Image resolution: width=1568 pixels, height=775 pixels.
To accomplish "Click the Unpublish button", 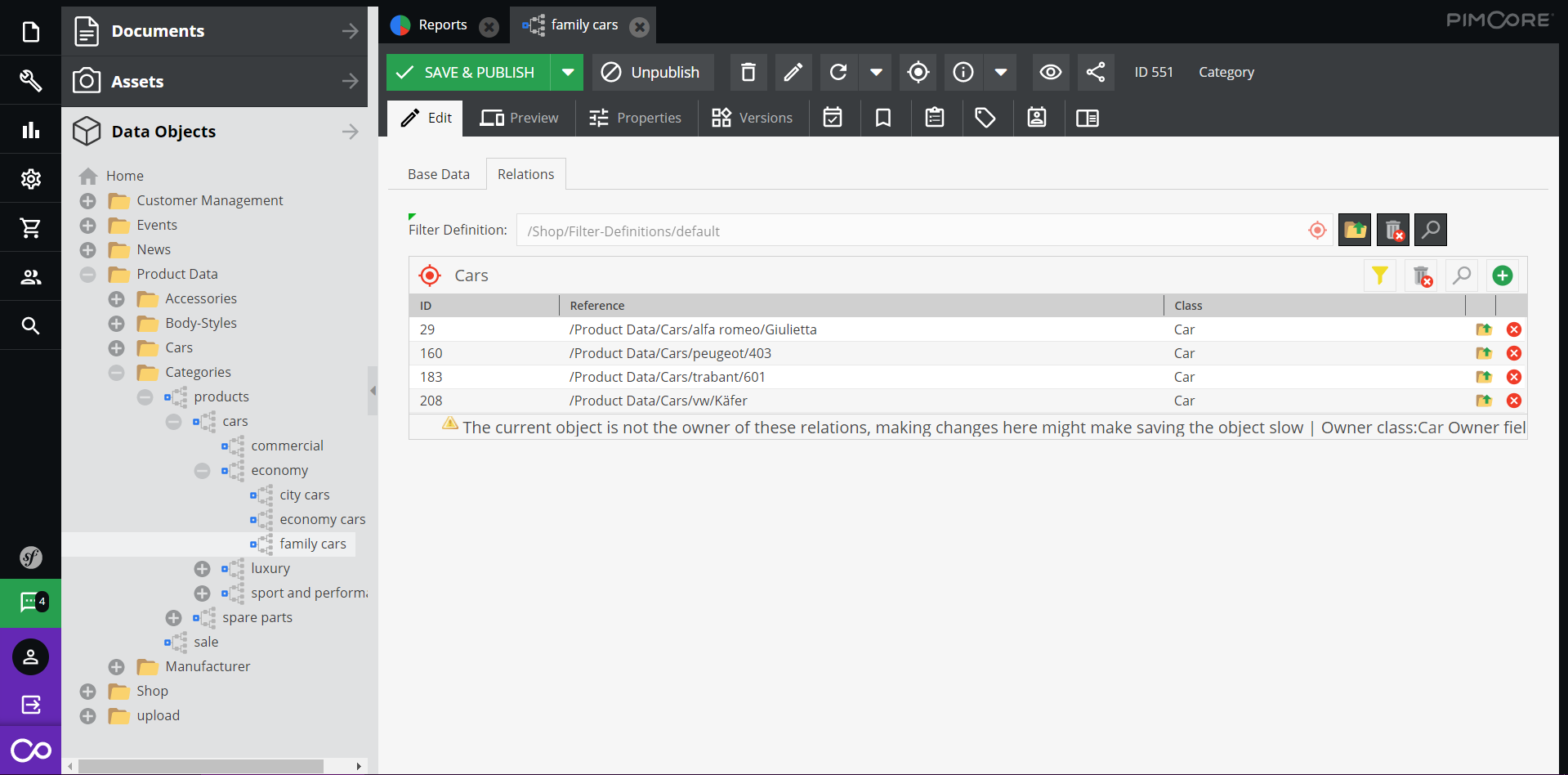I will [x=652, y=72].
